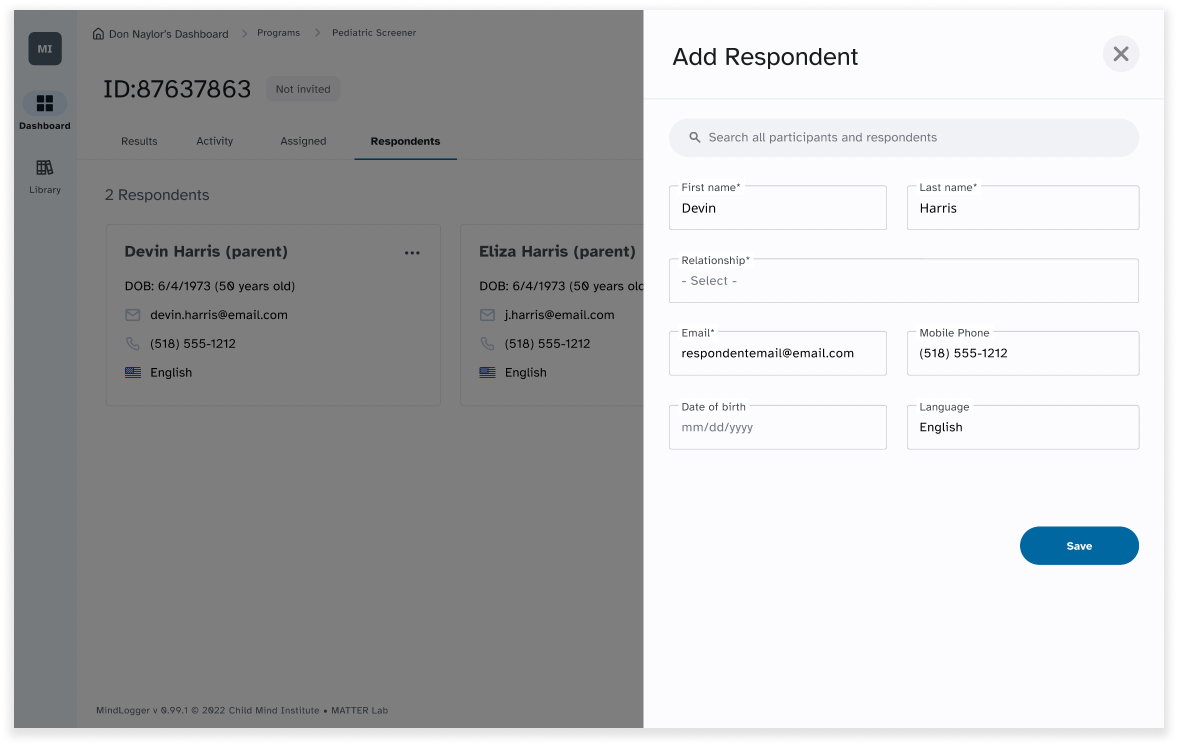Screen dimensions: 1178x746
Task: Open the Library books icon
Action: (x=45, y=168)
